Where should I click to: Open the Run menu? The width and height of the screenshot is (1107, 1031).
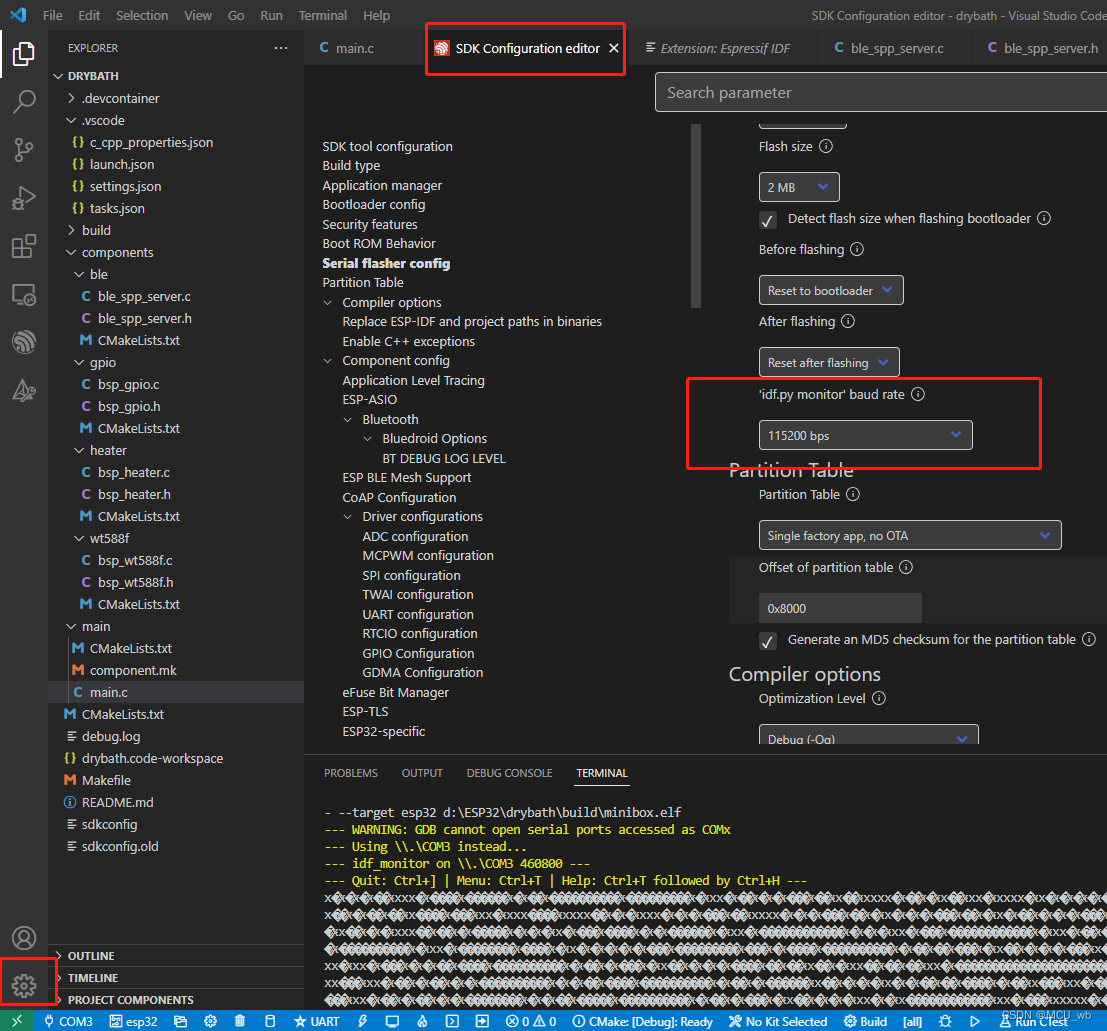271,15
